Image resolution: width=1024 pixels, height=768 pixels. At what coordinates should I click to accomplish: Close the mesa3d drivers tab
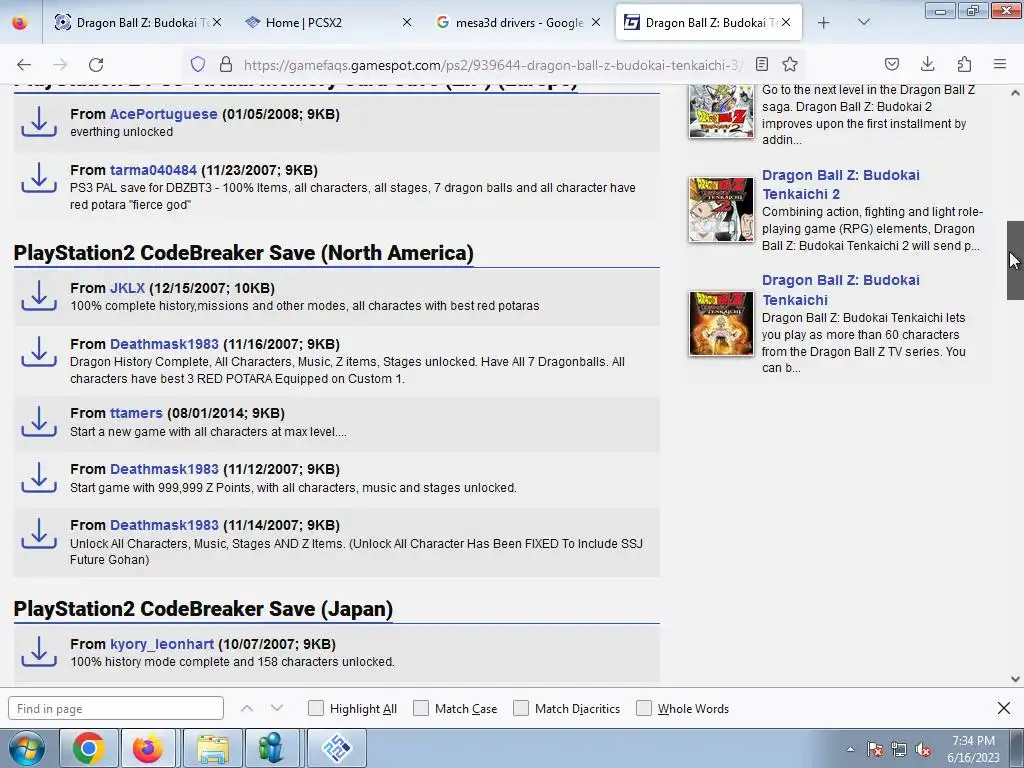596,22
